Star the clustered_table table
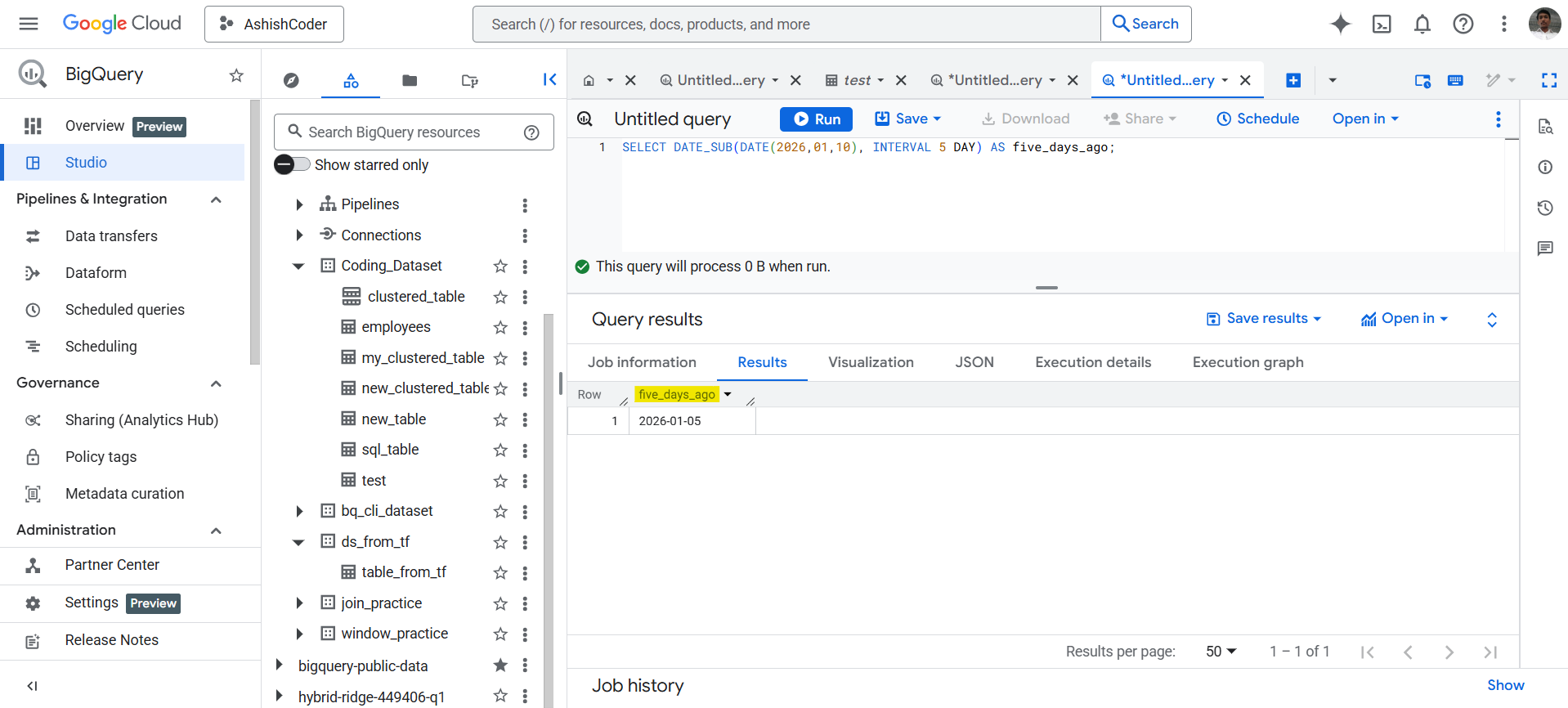The width and height of the screenshot is (1568, 708). tap(500, 298)
